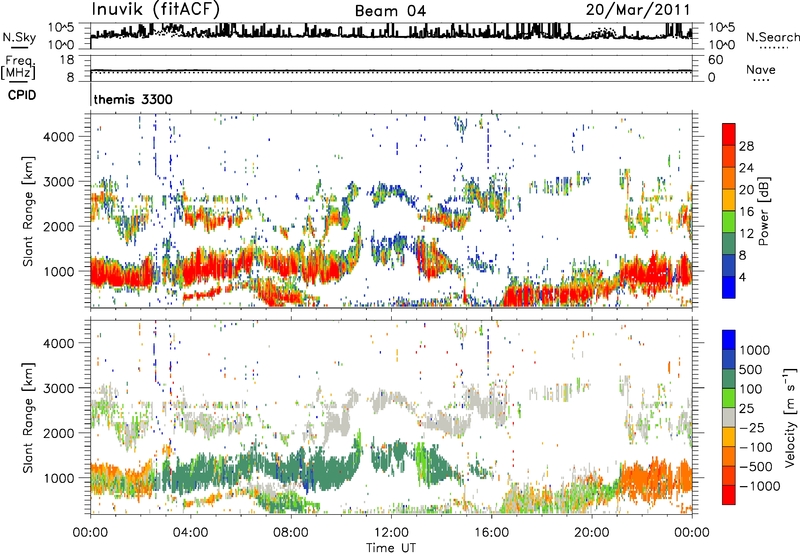Click the "28" Power colorbar value
Screen dimensions: 800x554
point(746,146)
